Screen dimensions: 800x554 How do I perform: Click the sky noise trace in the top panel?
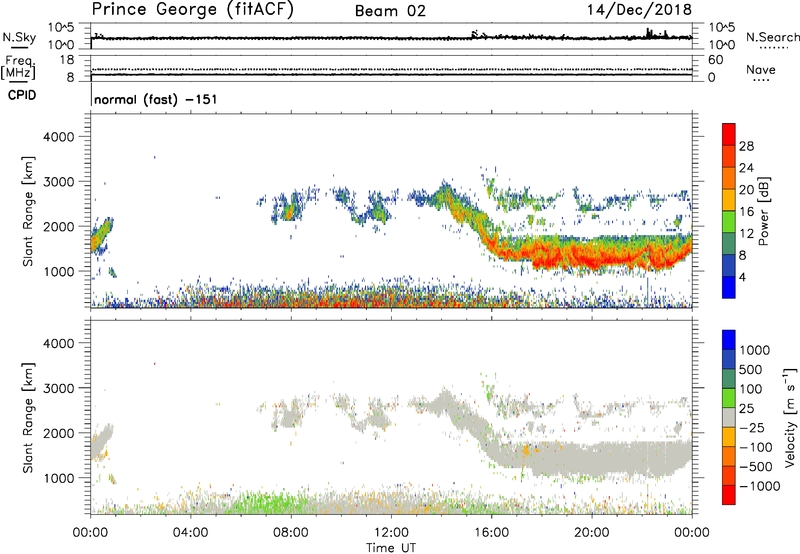point(391,38)
